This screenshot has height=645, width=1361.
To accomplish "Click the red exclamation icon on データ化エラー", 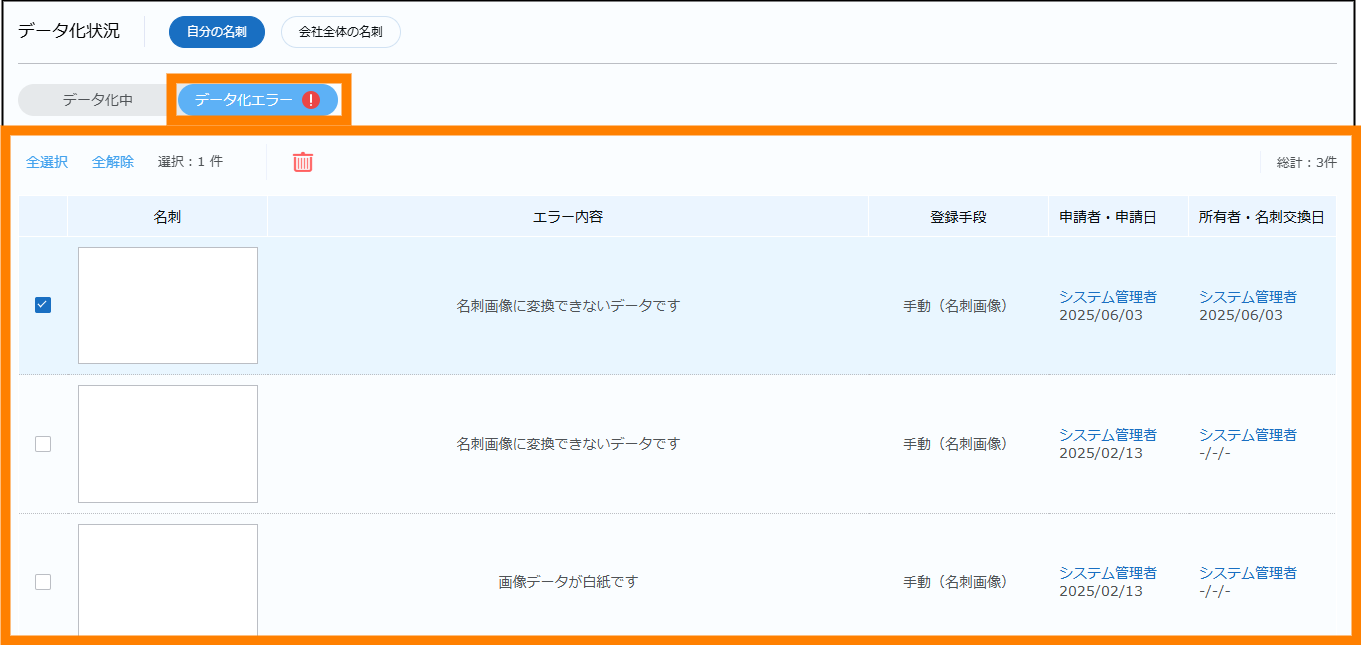I will pos(311,100).
